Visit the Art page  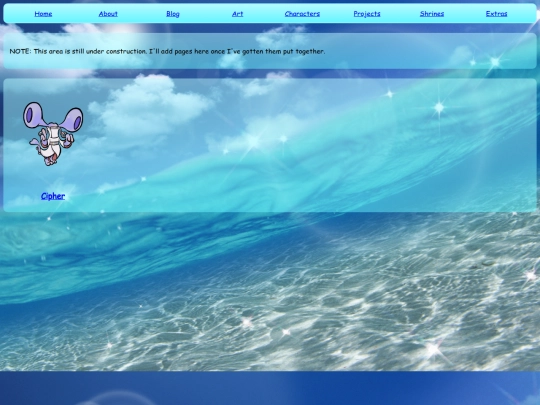click(237, 14)
